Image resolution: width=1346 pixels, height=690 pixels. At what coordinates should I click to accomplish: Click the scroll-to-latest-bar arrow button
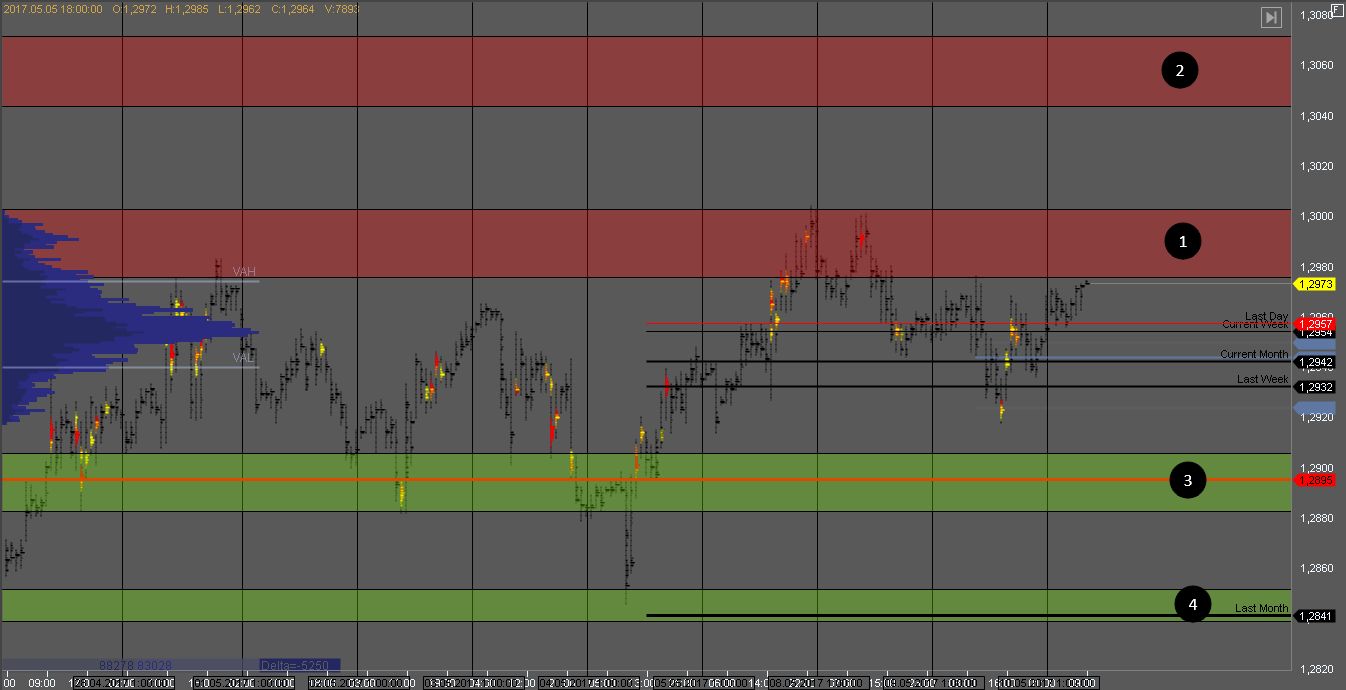coord(1271,17)
